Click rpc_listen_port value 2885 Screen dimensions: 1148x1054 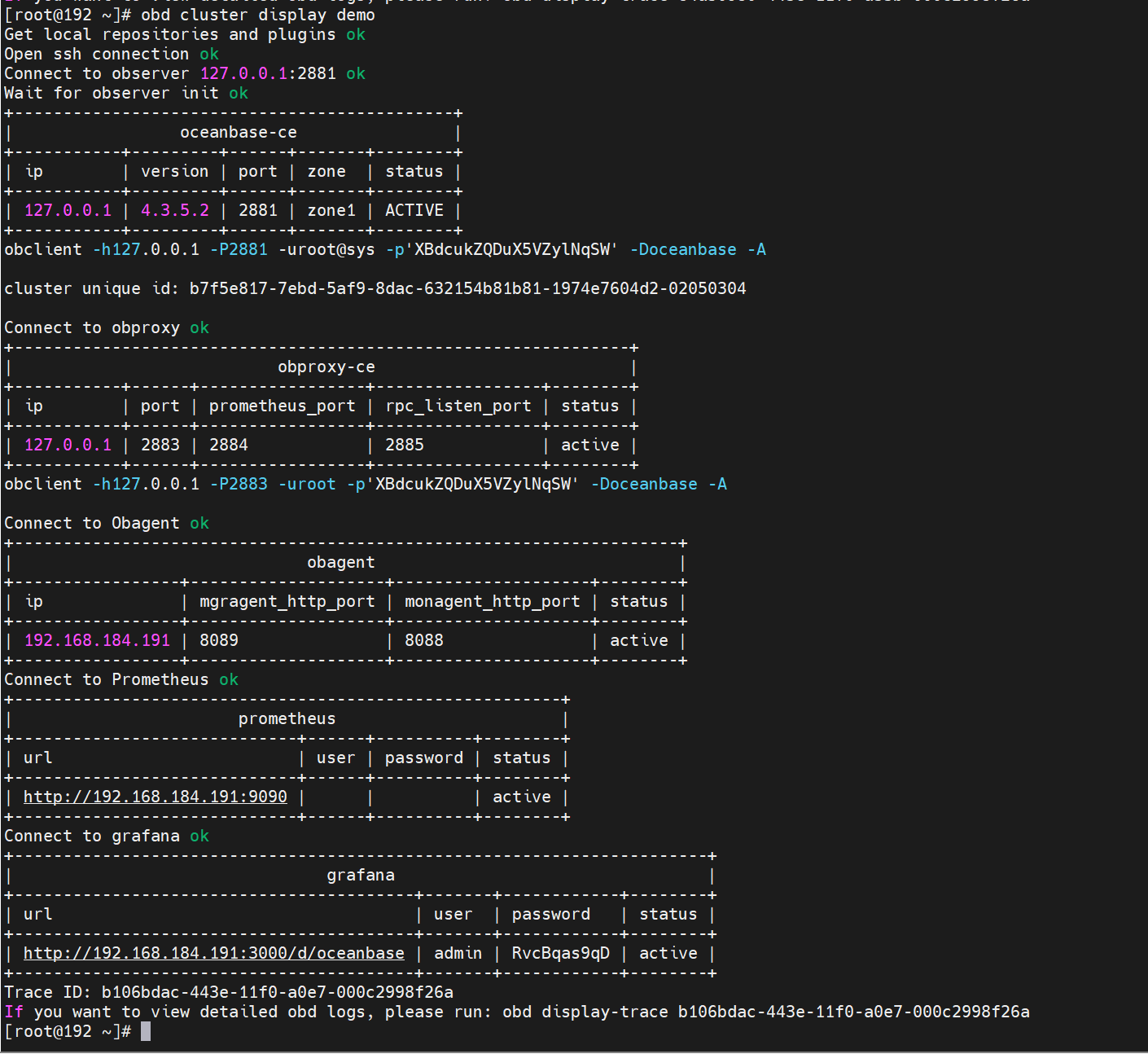tap(405, 445)
